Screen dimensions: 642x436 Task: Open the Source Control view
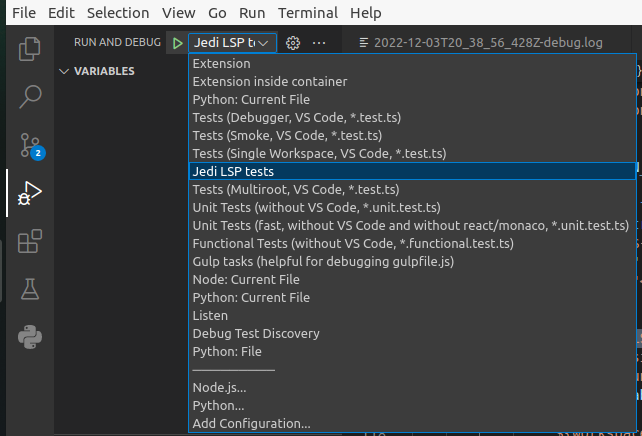coord(30,144)
